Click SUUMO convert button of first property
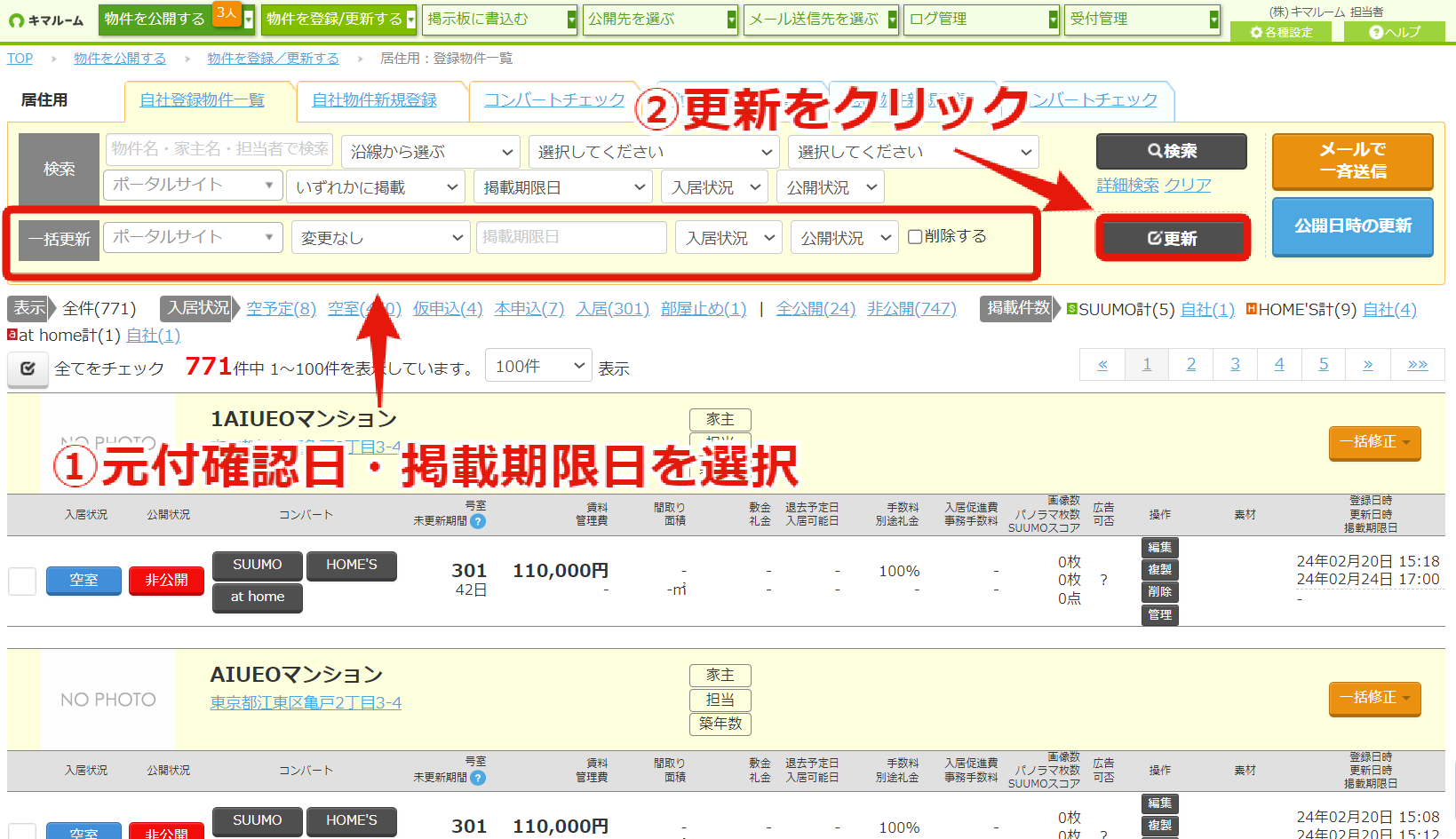The width and height of the screenshot is (1456, 839). point(257,566)
